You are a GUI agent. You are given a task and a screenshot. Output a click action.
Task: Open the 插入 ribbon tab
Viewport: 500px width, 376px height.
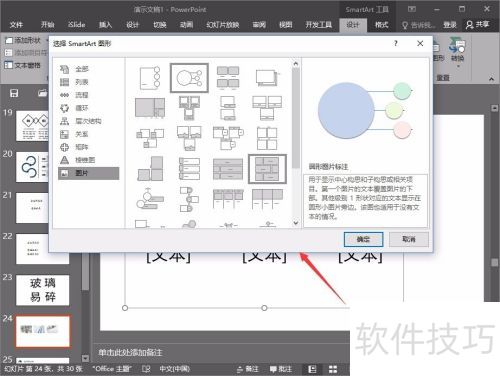(x=105, y=25)
